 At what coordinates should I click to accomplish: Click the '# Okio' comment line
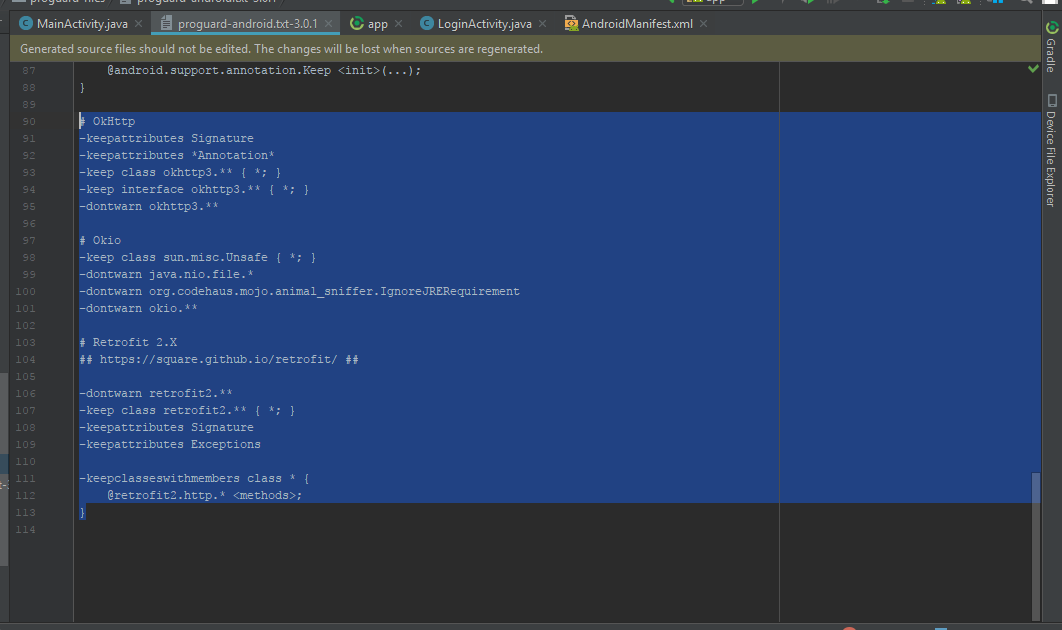(100, 240)
